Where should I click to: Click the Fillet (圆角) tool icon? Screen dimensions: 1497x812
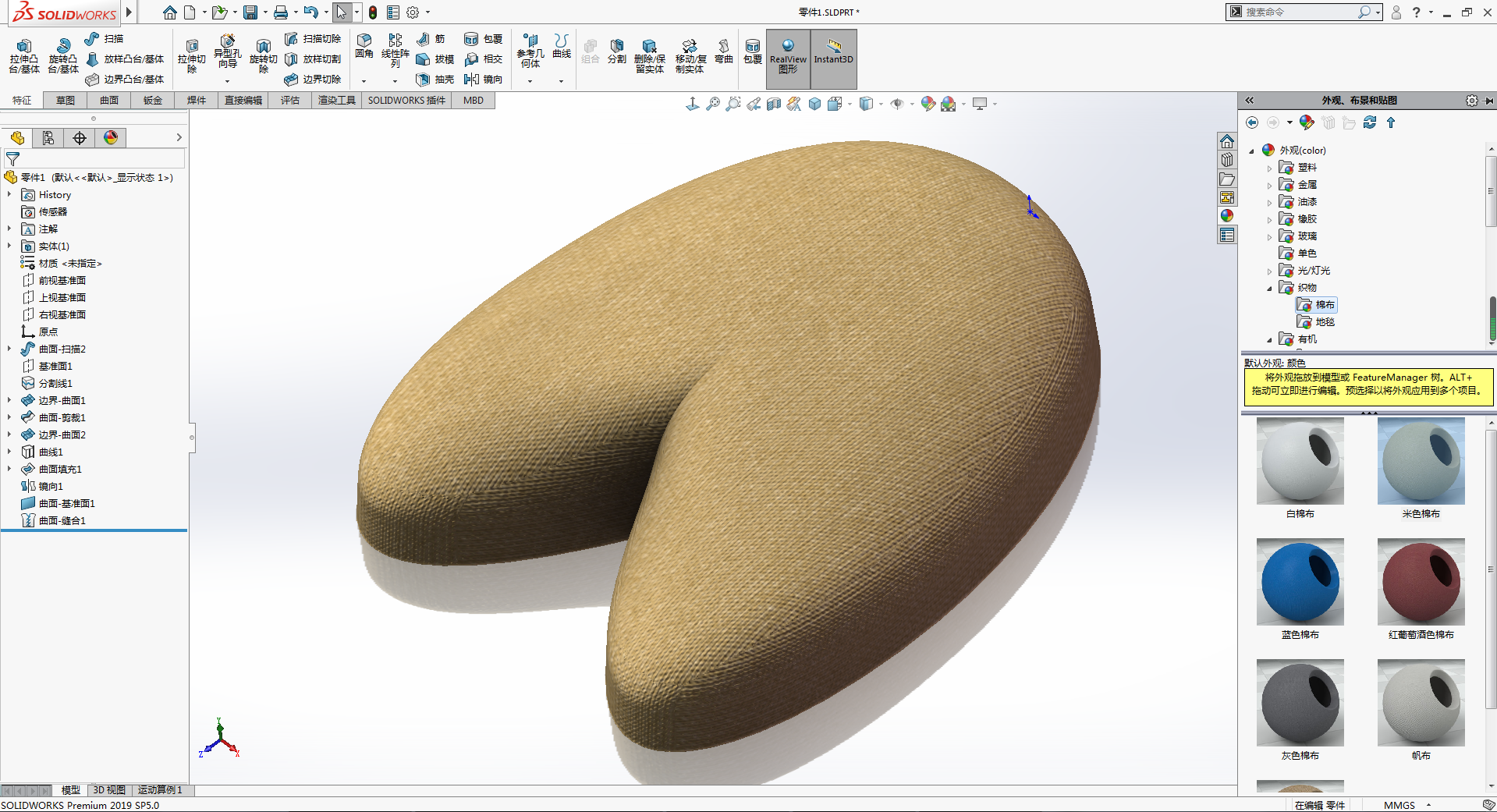(364, 41)
